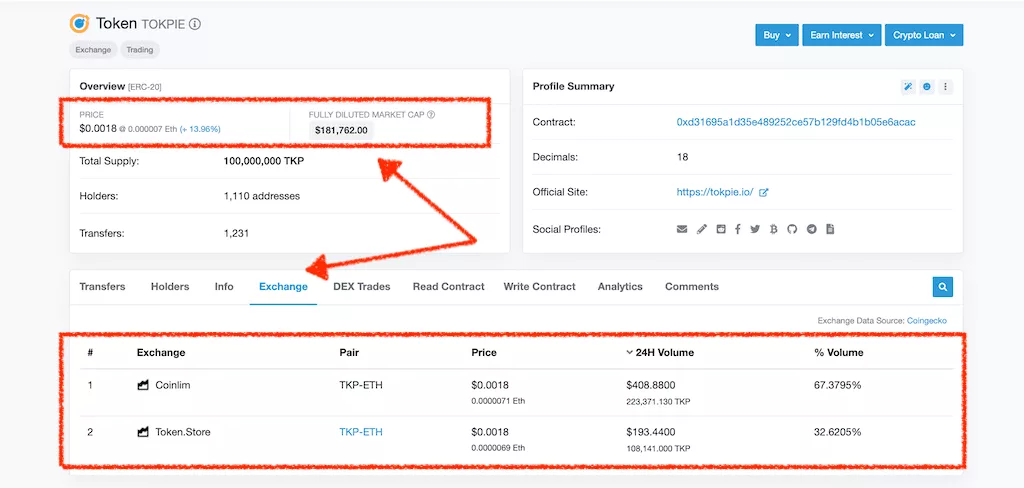Click the 1,110 addresses holders value
The width and height of the screenshot is (1024, 488).
[x=262, y=196]
